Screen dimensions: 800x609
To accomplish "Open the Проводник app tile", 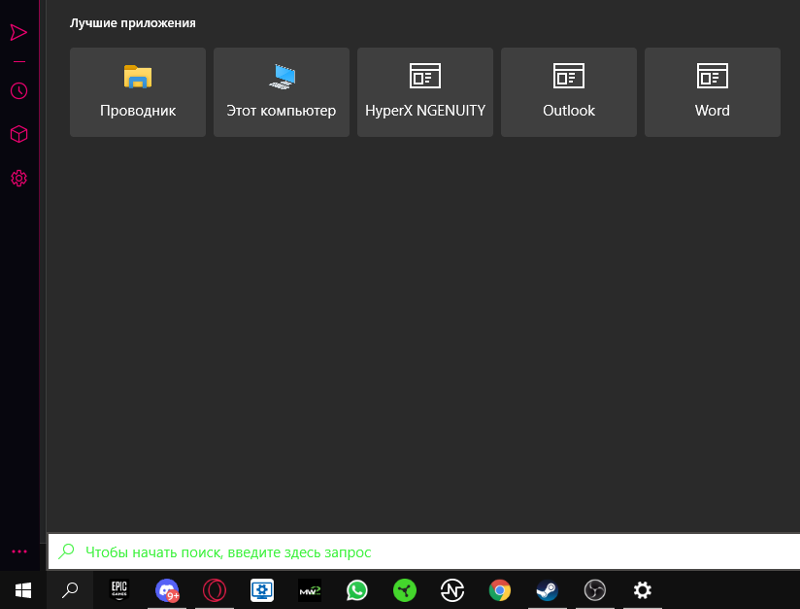I will pyautogui.click(x=138, y=92).
